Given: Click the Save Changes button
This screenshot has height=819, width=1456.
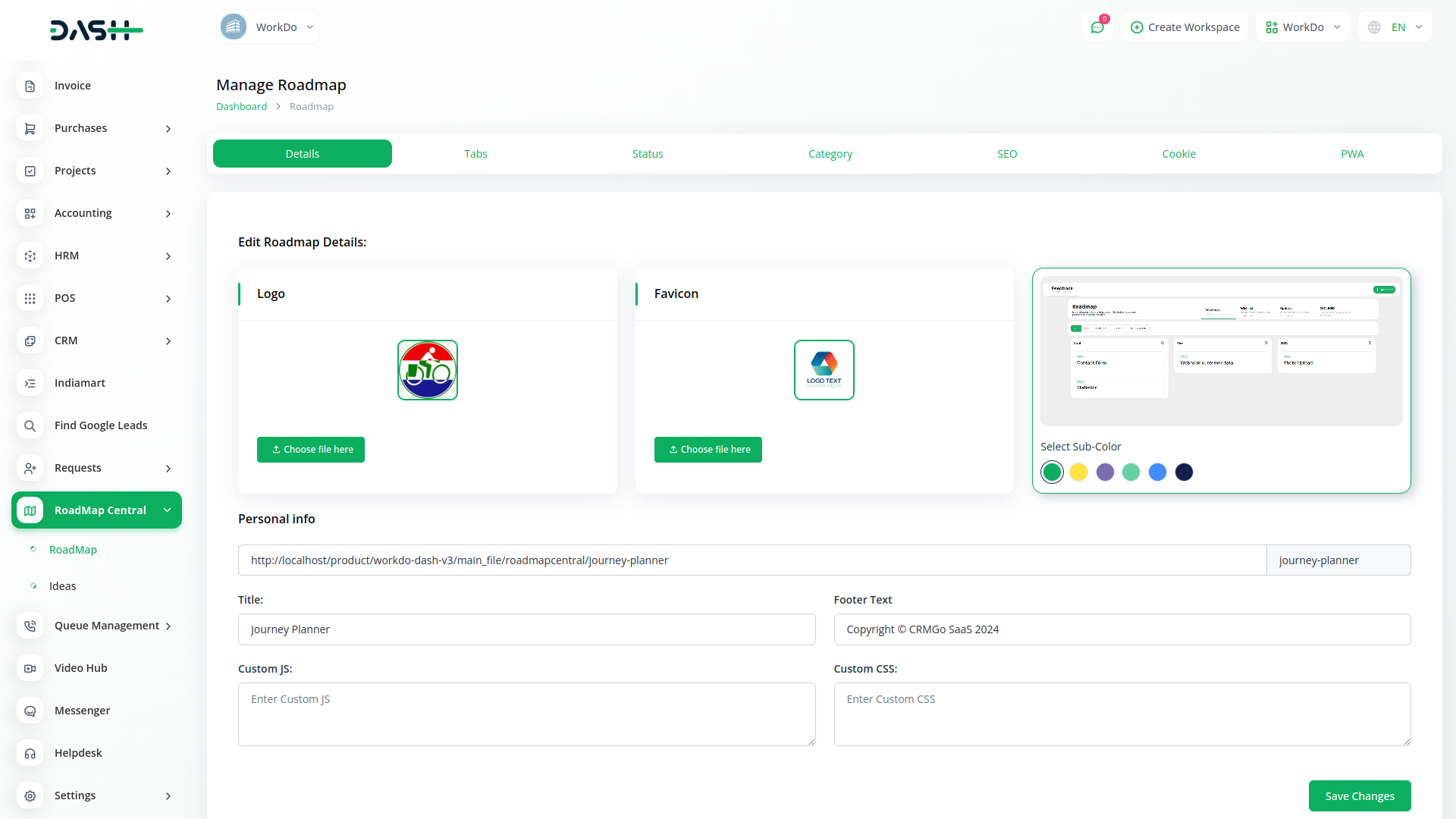Looking at the screenshot, I should (1359, 795).
